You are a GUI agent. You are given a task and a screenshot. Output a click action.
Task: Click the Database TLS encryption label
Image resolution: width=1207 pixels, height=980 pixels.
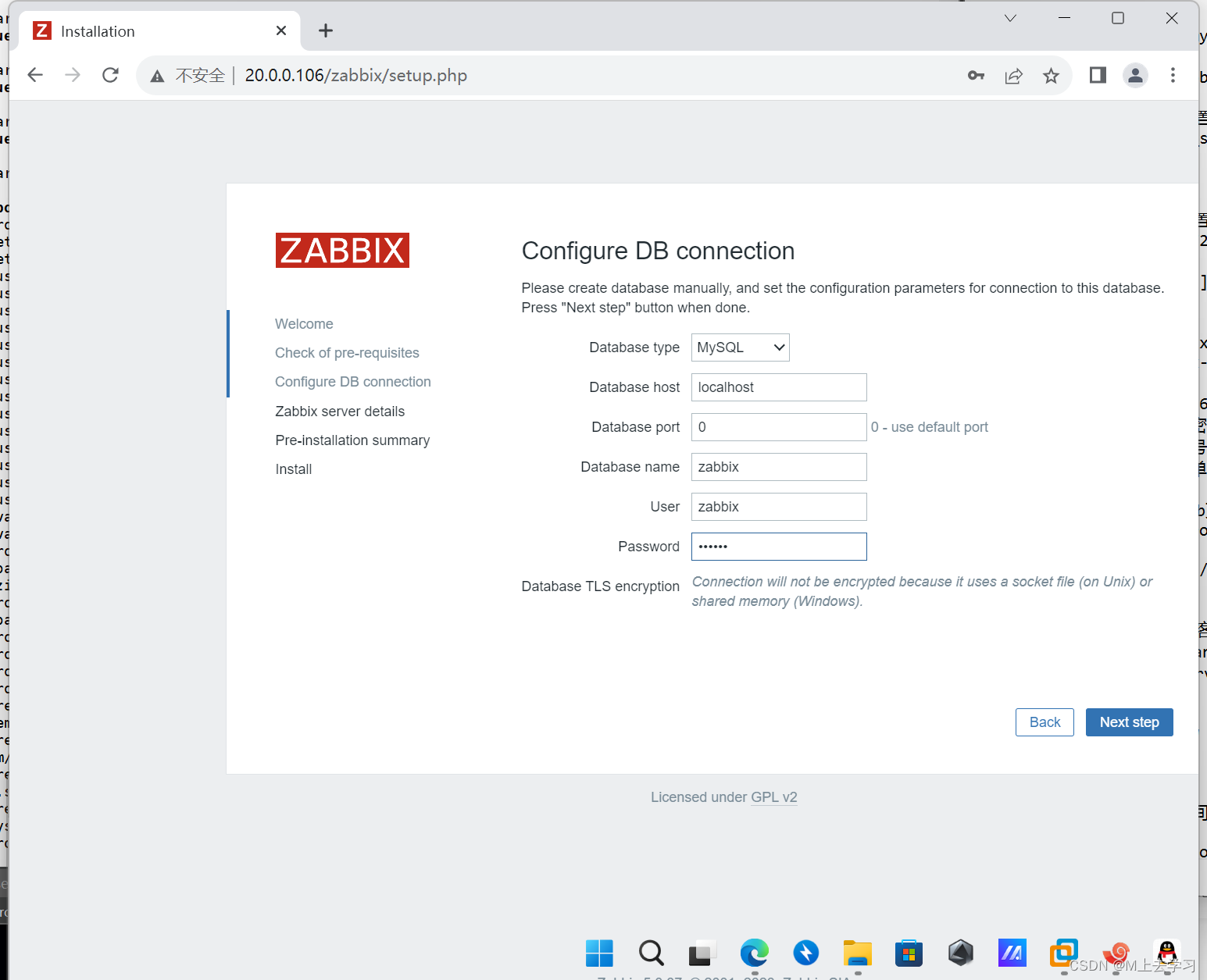click(600, 586)
